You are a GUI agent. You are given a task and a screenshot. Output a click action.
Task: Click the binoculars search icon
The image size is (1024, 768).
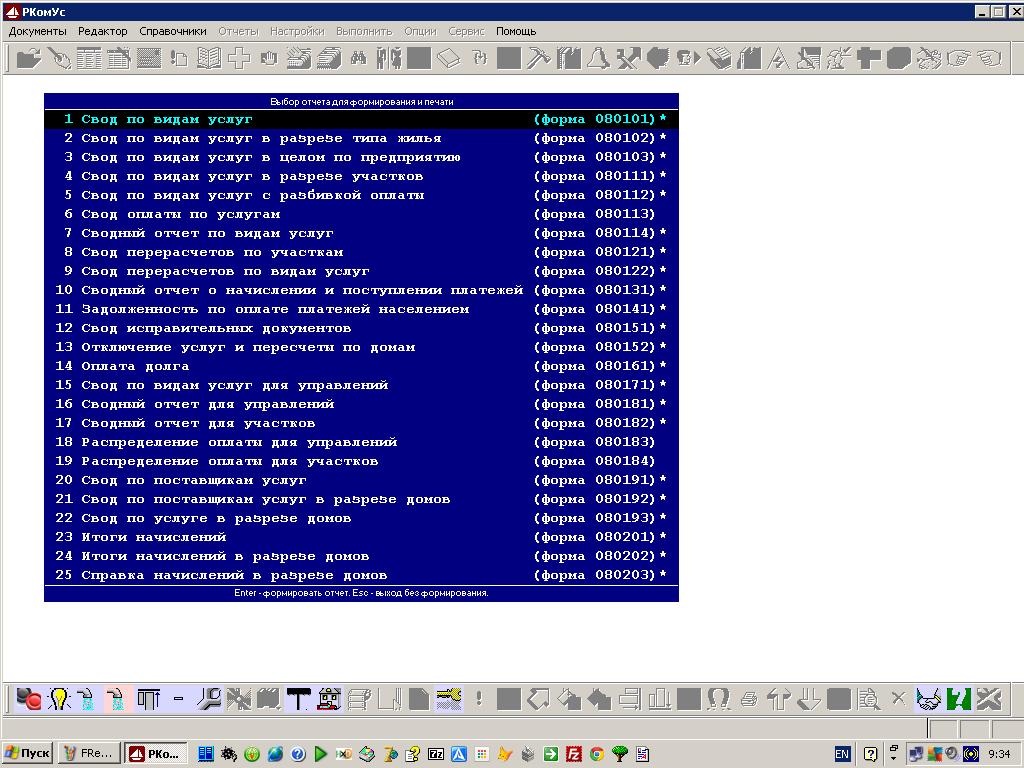(x=358, y=58)
